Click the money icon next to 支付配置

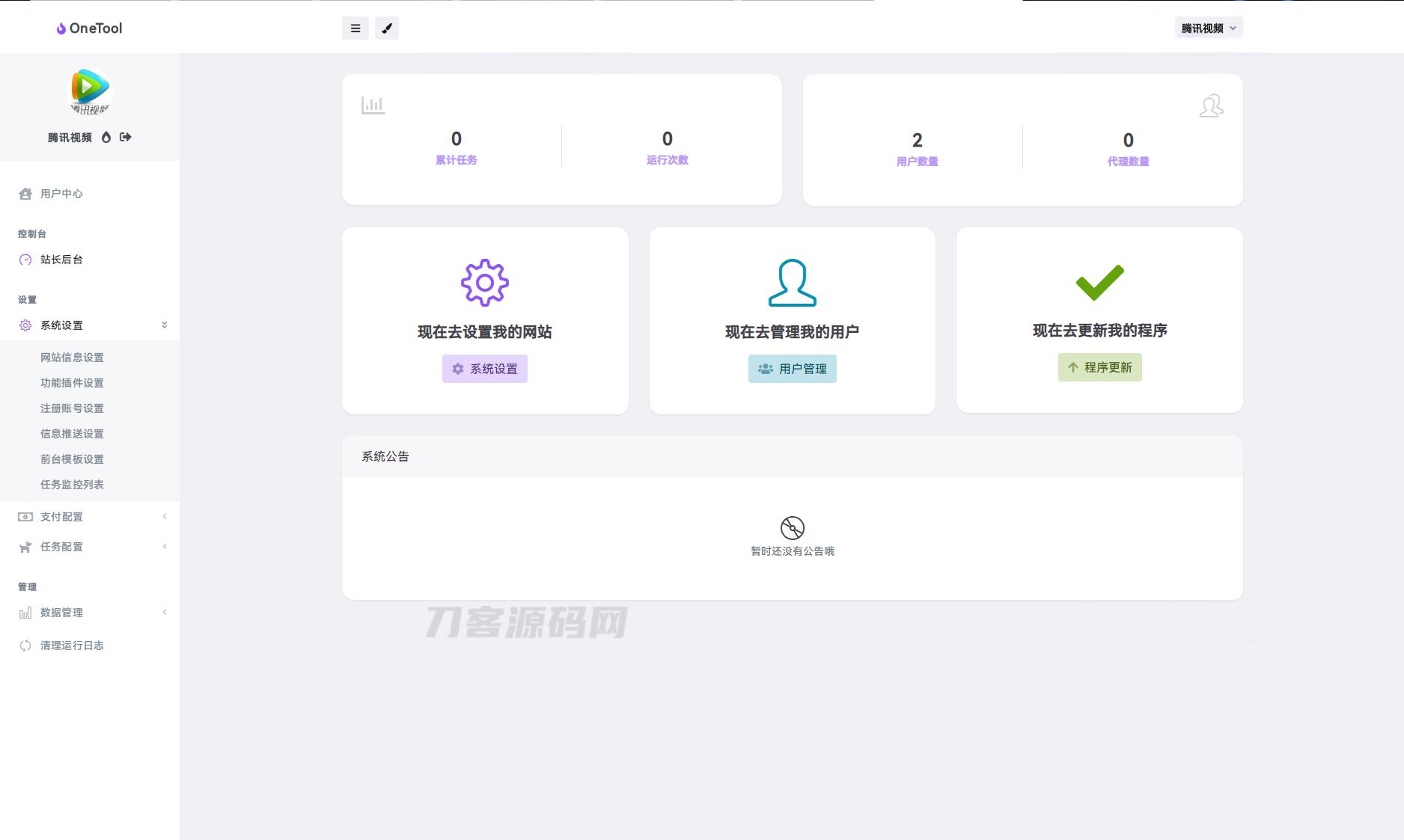[25, 517]
